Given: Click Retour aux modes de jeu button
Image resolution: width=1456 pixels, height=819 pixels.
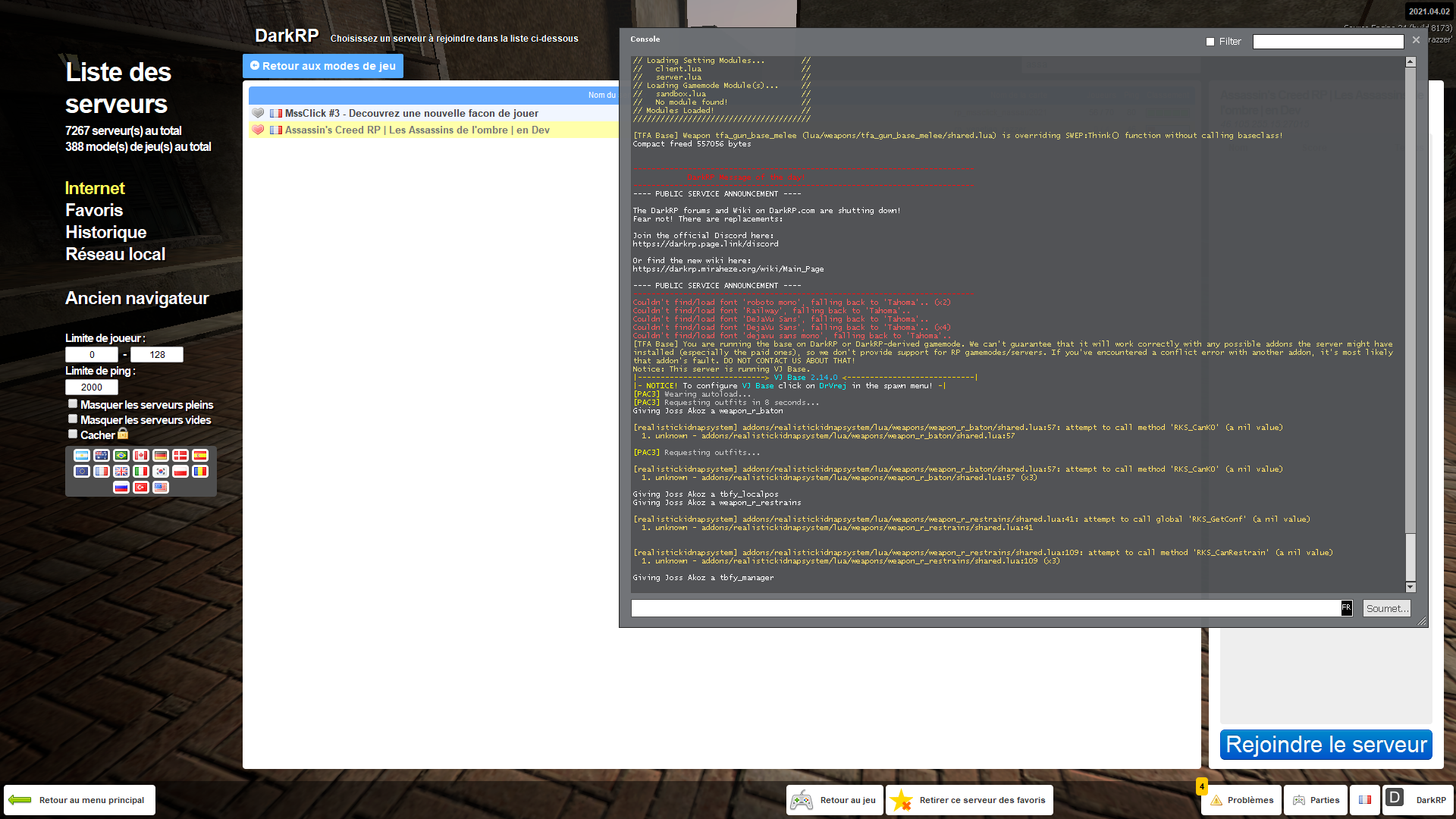Looking at the screenshot, I should pos(323,66).
